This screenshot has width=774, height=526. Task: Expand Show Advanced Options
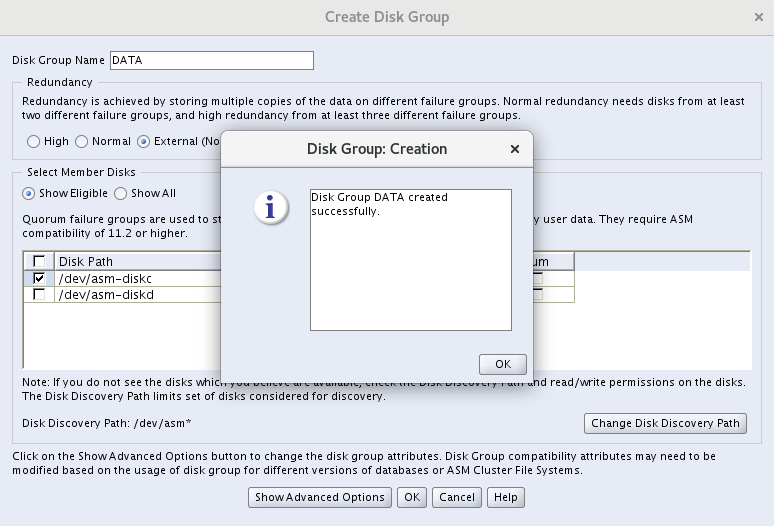[x=319, y=497]
